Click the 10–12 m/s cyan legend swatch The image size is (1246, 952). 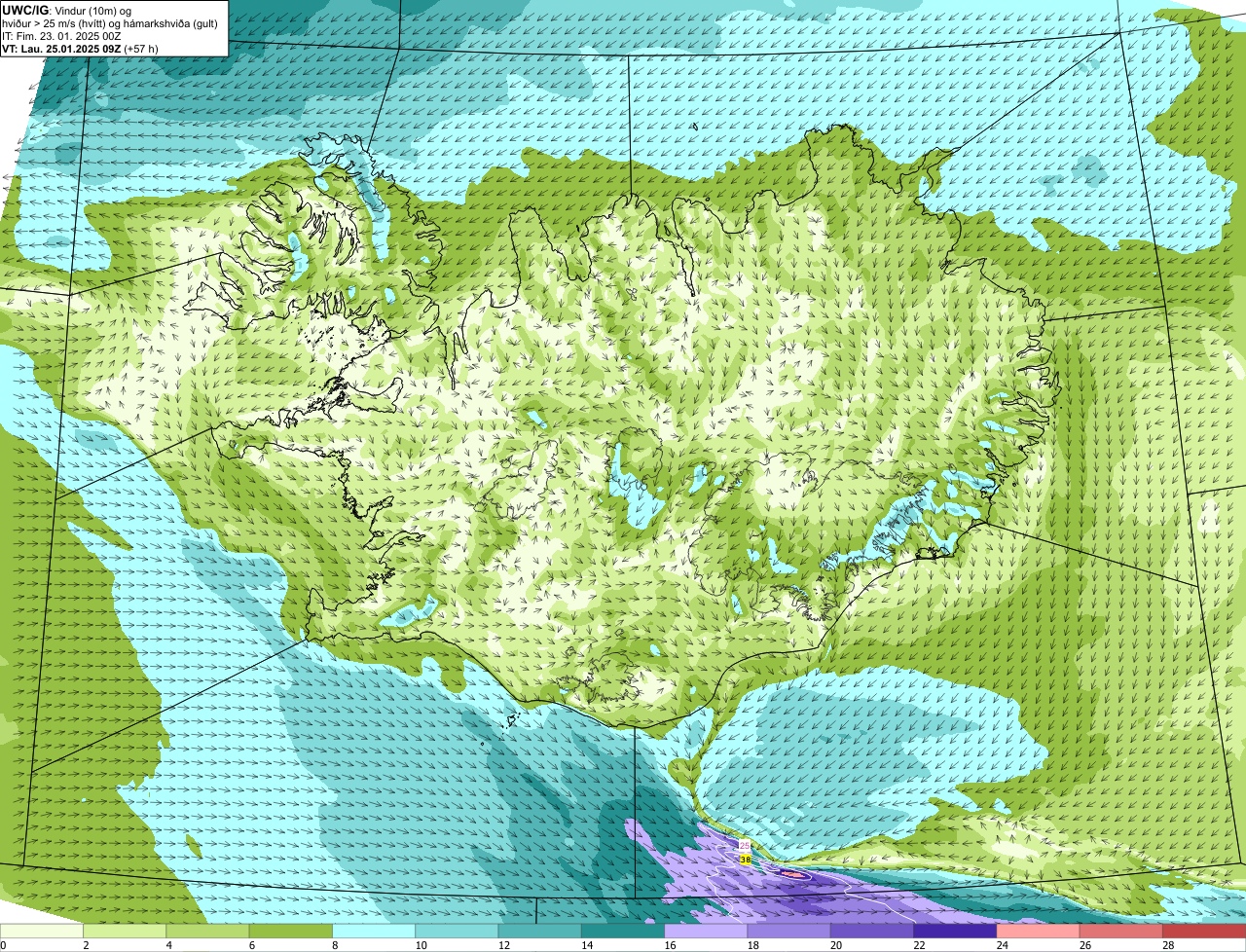[457, 932]
